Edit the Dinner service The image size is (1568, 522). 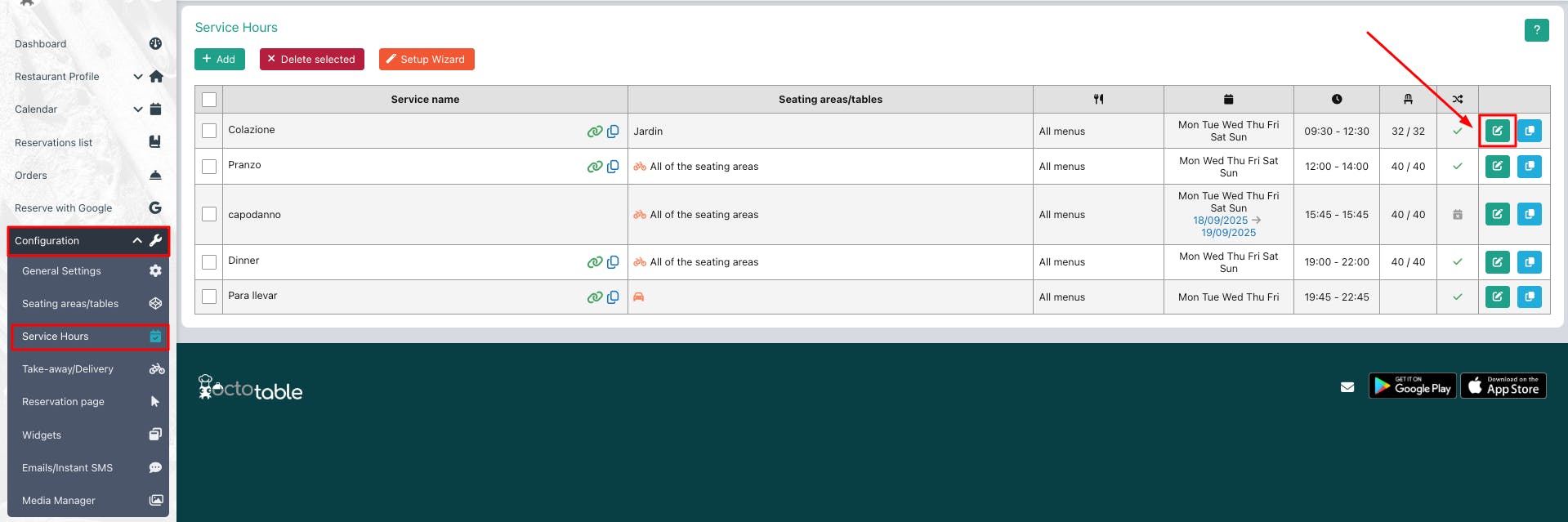[1497, 262]
